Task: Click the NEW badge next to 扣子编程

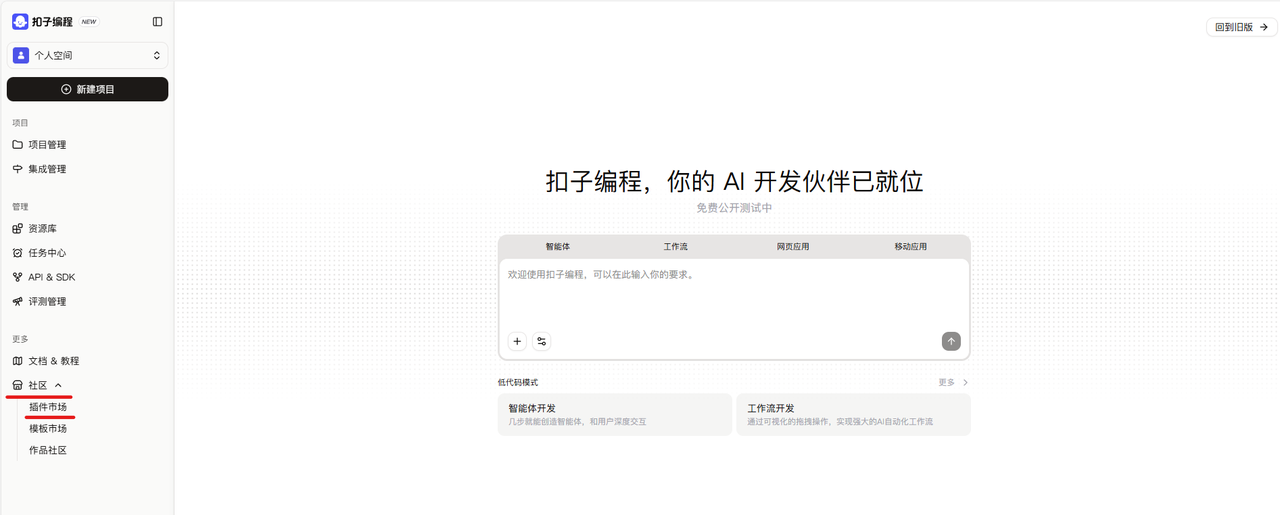Action: pos(89,22)
